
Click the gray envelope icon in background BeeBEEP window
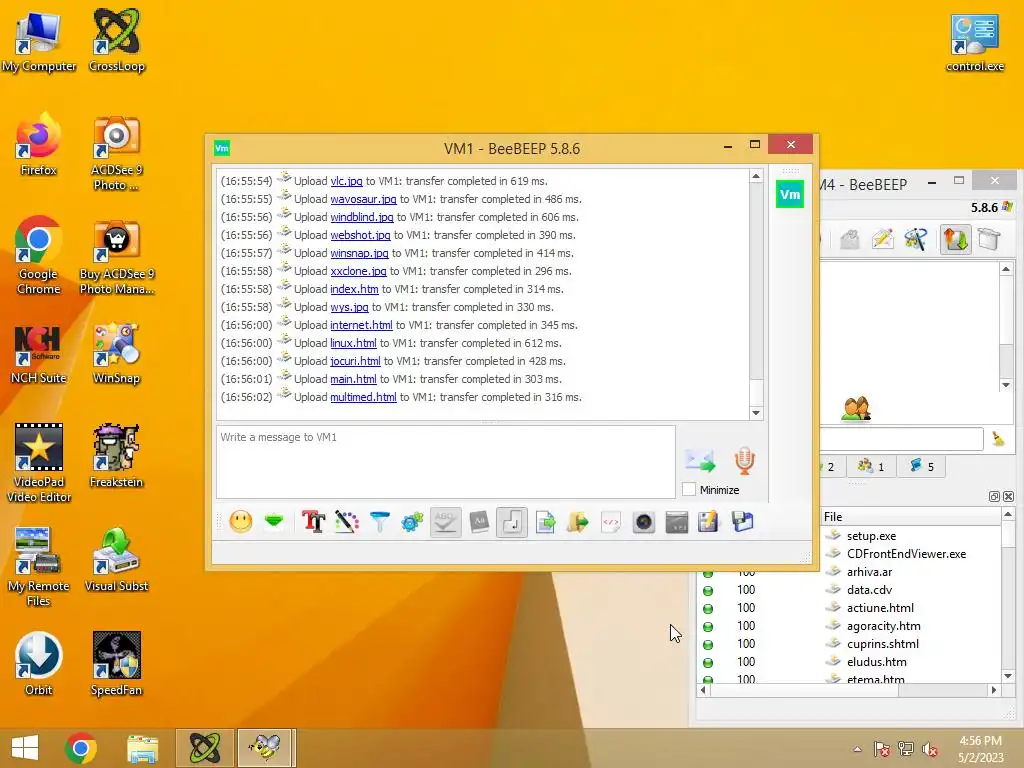pos(849,240)
